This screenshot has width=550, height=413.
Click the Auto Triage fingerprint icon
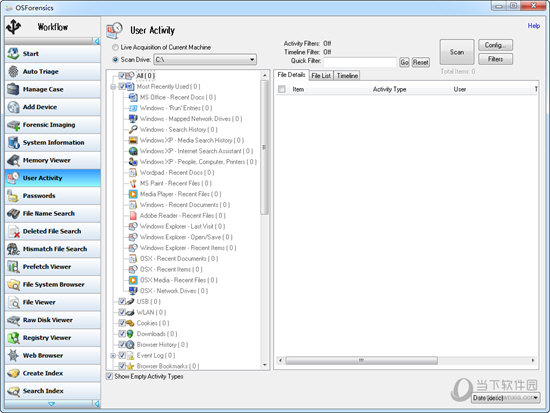click(x=13, y=71)
